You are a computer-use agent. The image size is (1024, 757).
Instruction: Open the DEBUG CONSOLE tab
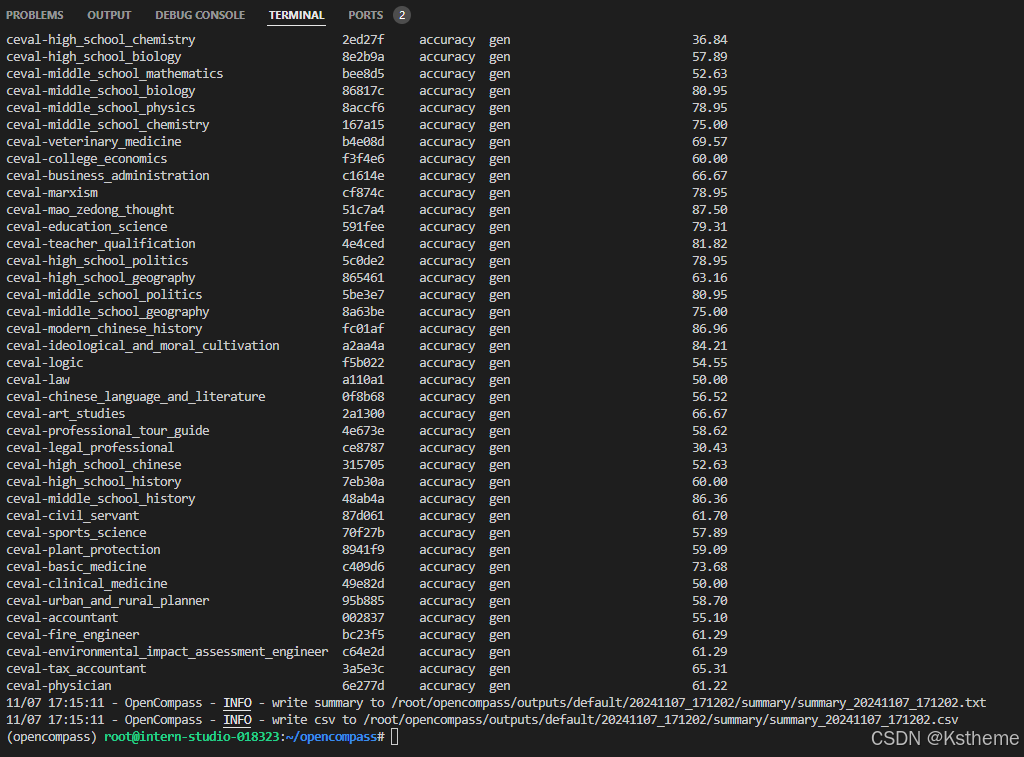point(200,15)
